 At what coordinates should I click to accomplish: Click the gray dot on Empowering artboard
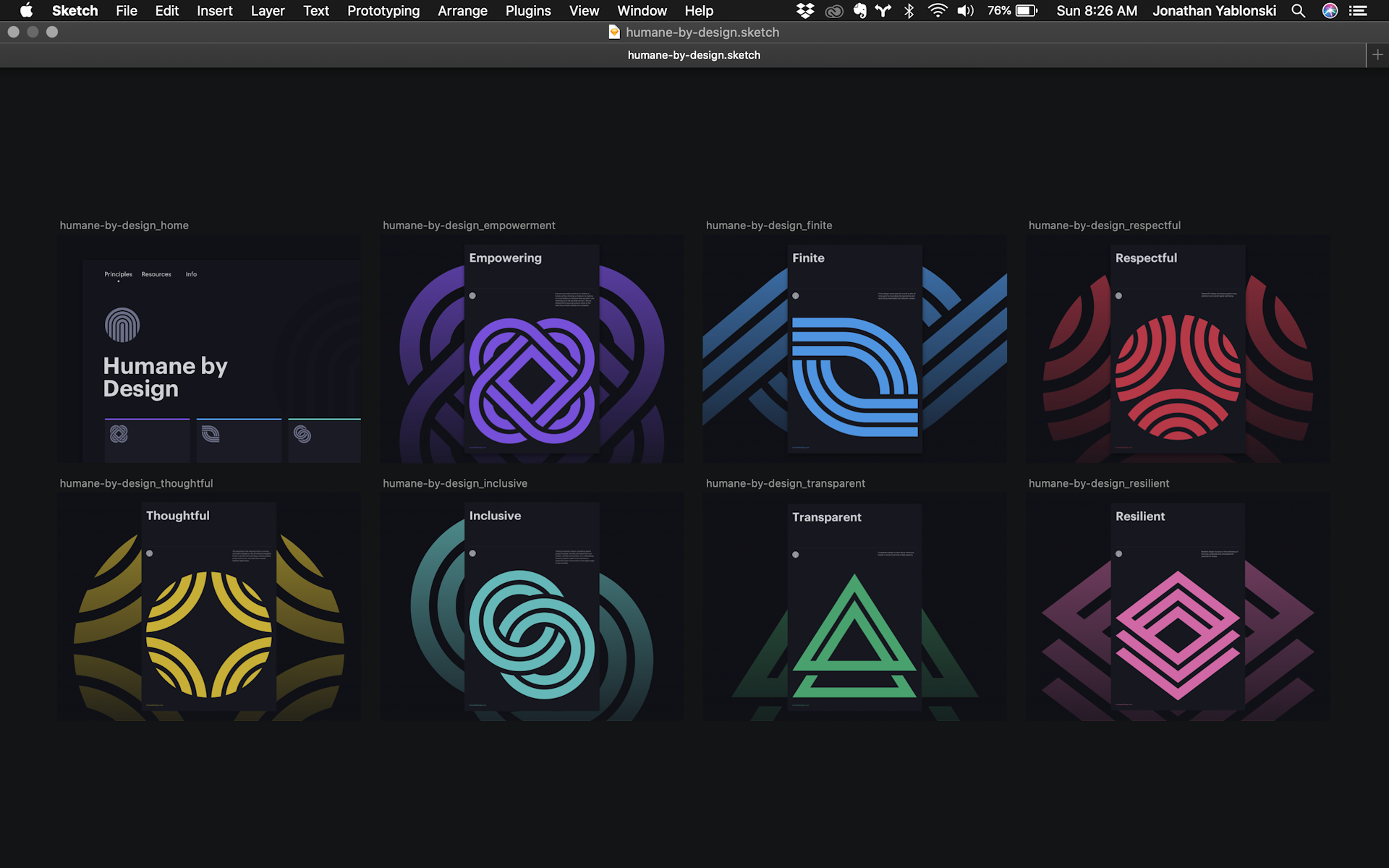tap(472, 296)
